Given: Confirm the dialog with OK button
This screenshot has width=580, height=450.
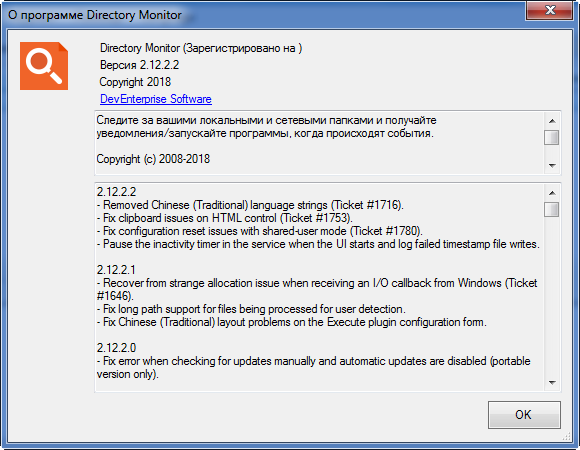Looking at the screenshot, I should point(524,415).
